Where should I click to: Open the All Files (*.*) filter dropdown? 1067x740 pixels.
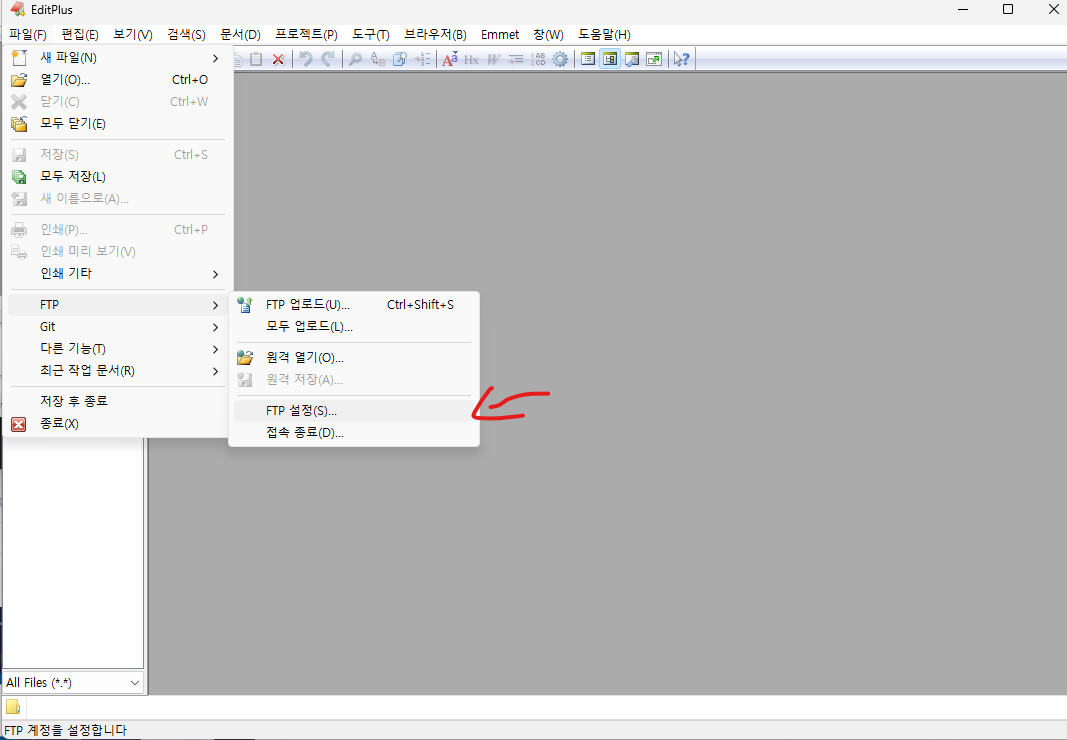[135, 682]
